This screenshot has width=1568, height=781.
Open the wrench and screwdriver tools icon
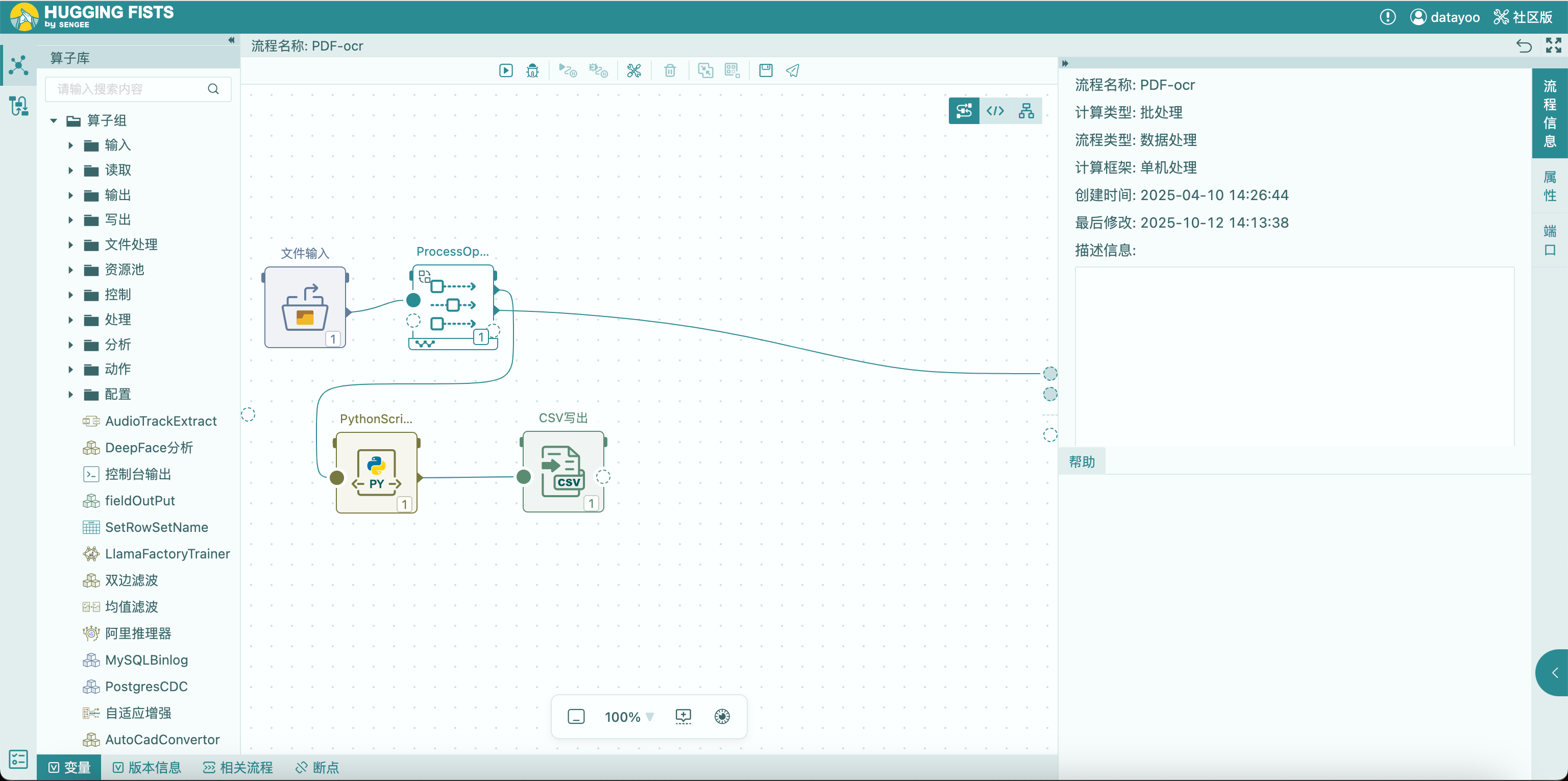click(x=633, y=70)
